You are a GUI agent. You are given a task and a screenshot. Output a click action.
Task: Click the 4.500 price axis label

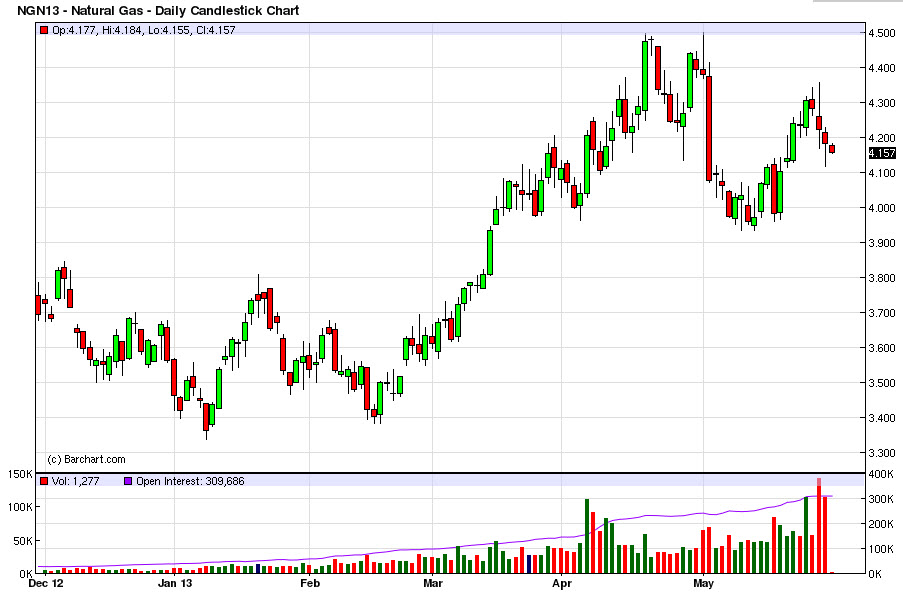click(882, 33)
